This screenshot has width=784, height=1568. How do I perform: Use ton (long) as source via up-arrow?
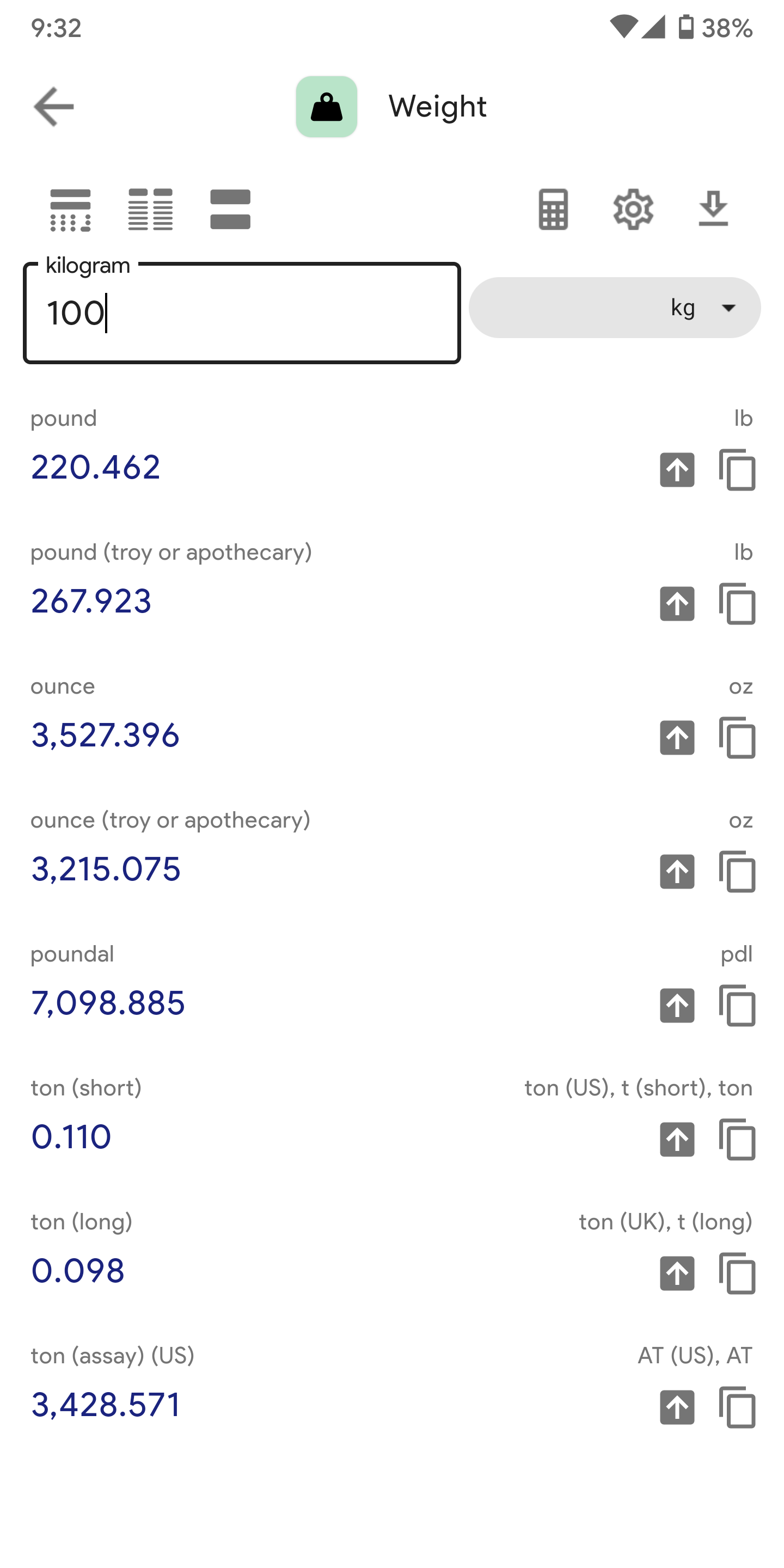[x=677, y=1273]
